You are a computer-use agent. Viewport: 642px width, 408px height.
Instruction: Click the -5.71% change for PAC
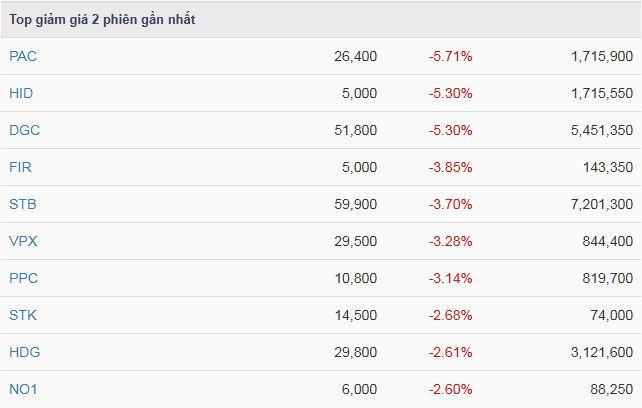pyautogui.click(x=450, y=56)
